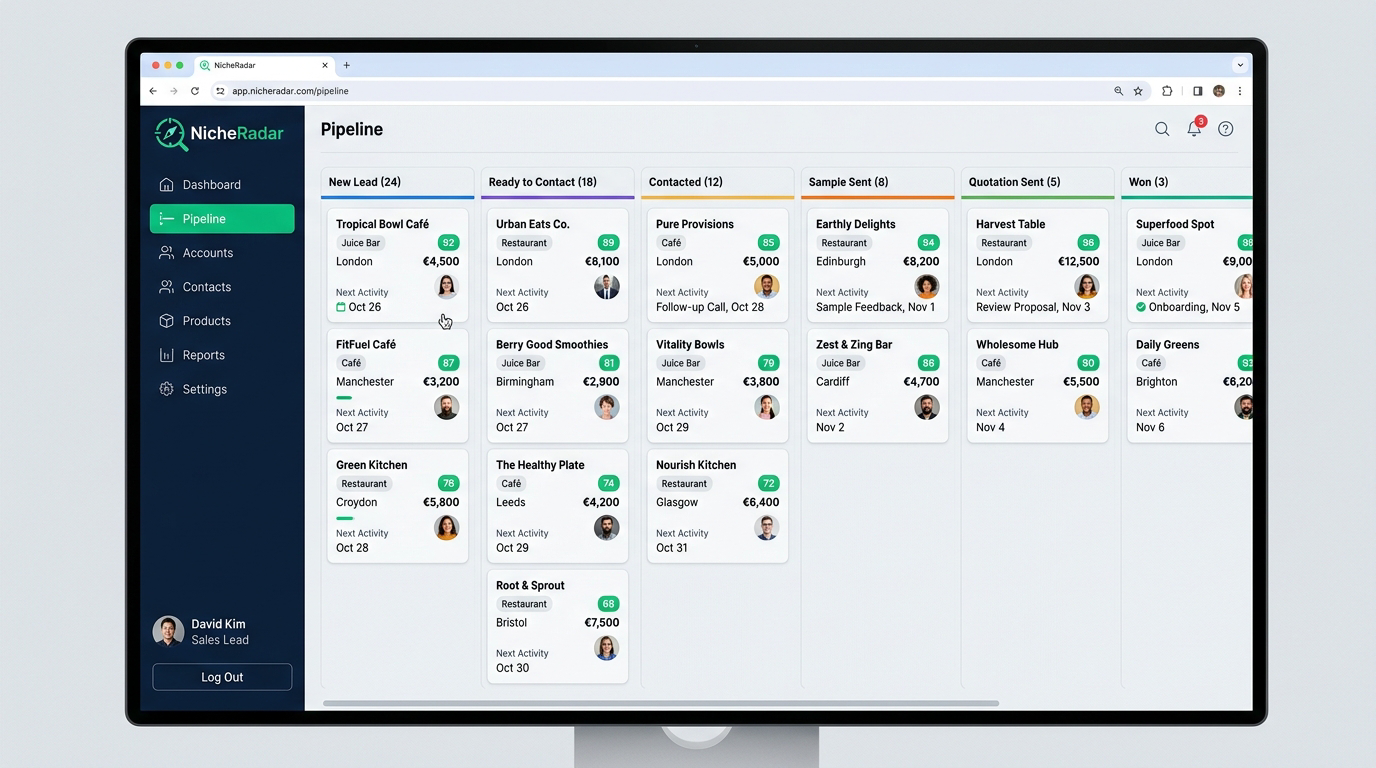Open the Berry Good Smoothies card
The width and height of the screenshot is (1376, 768).
(558, 385)
